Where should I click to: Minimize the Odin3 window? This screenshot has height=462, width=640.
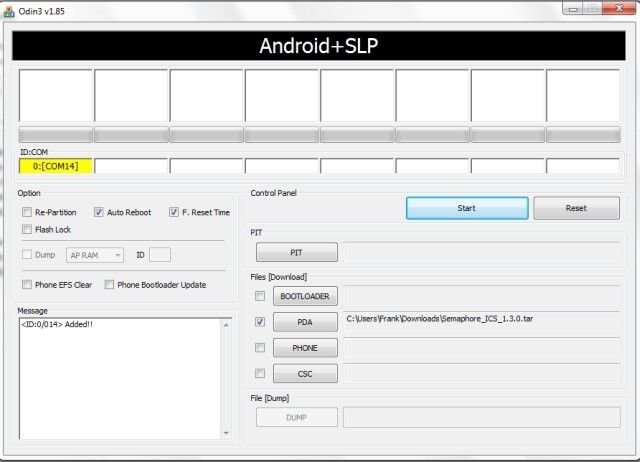(x=573, y=8)
